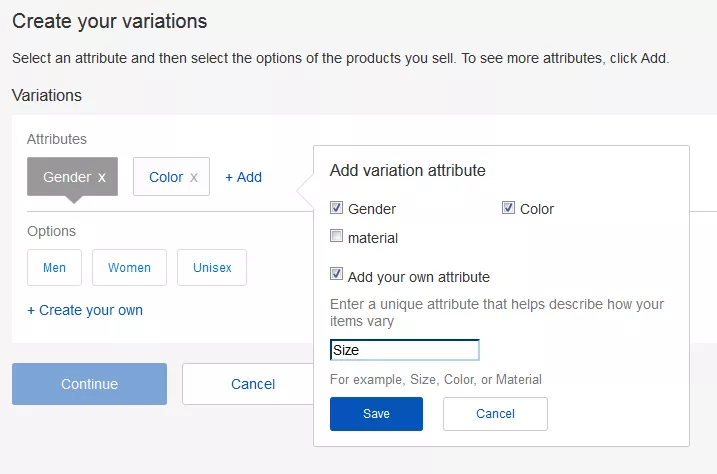
Task: Remove the Gender attribute with its x
Action: tap(102, 177)
